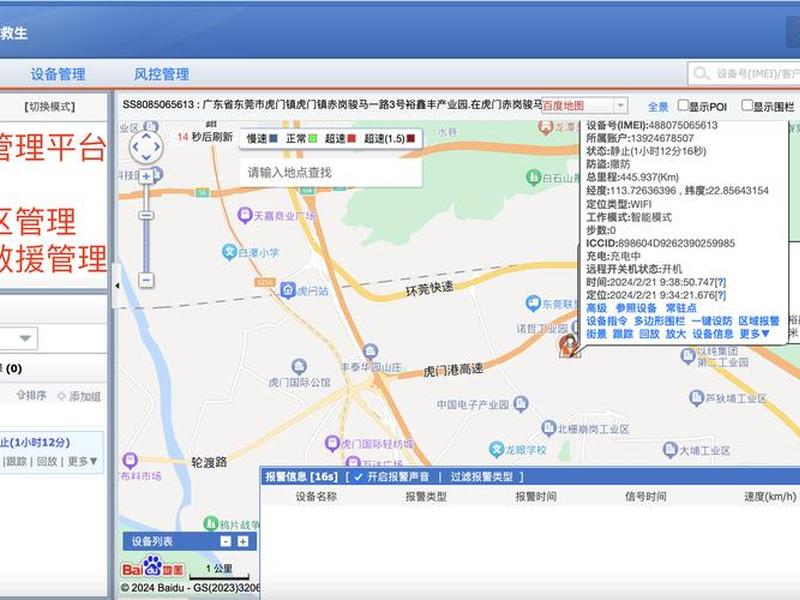Focus the 请输入地点查找 place search box

click(x=331, y=172)
